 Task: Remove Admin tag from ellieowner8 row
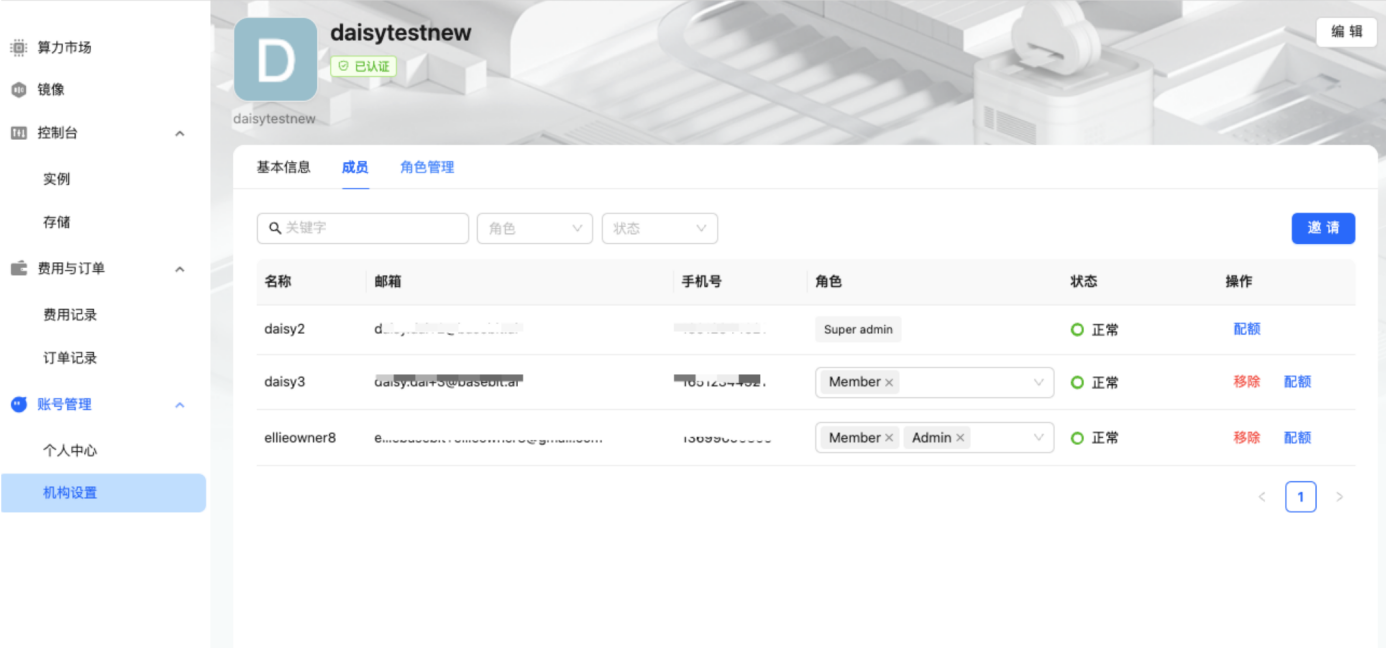pyautogui.click(x=960, y=438)
